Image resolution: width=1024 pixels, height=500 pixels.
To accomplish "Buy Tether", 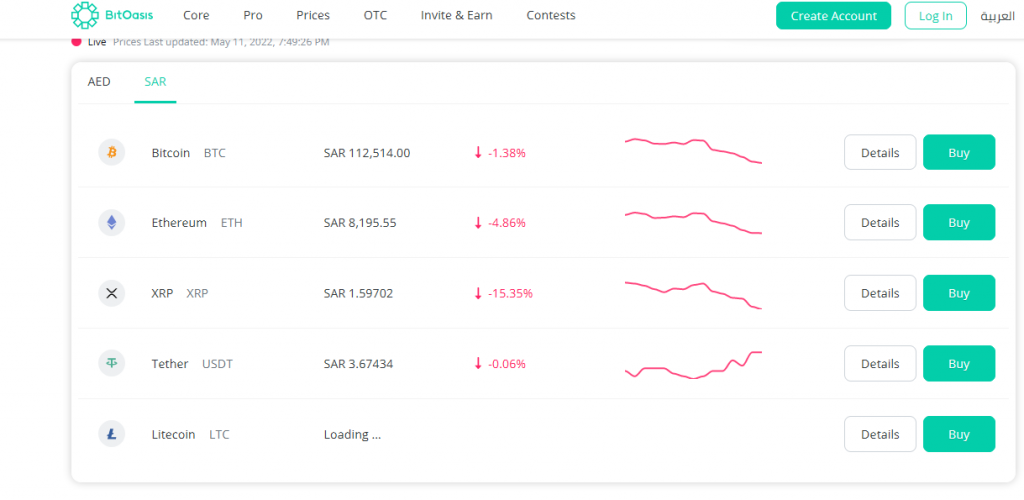I will pyautogui.click(x=959, y=364).
